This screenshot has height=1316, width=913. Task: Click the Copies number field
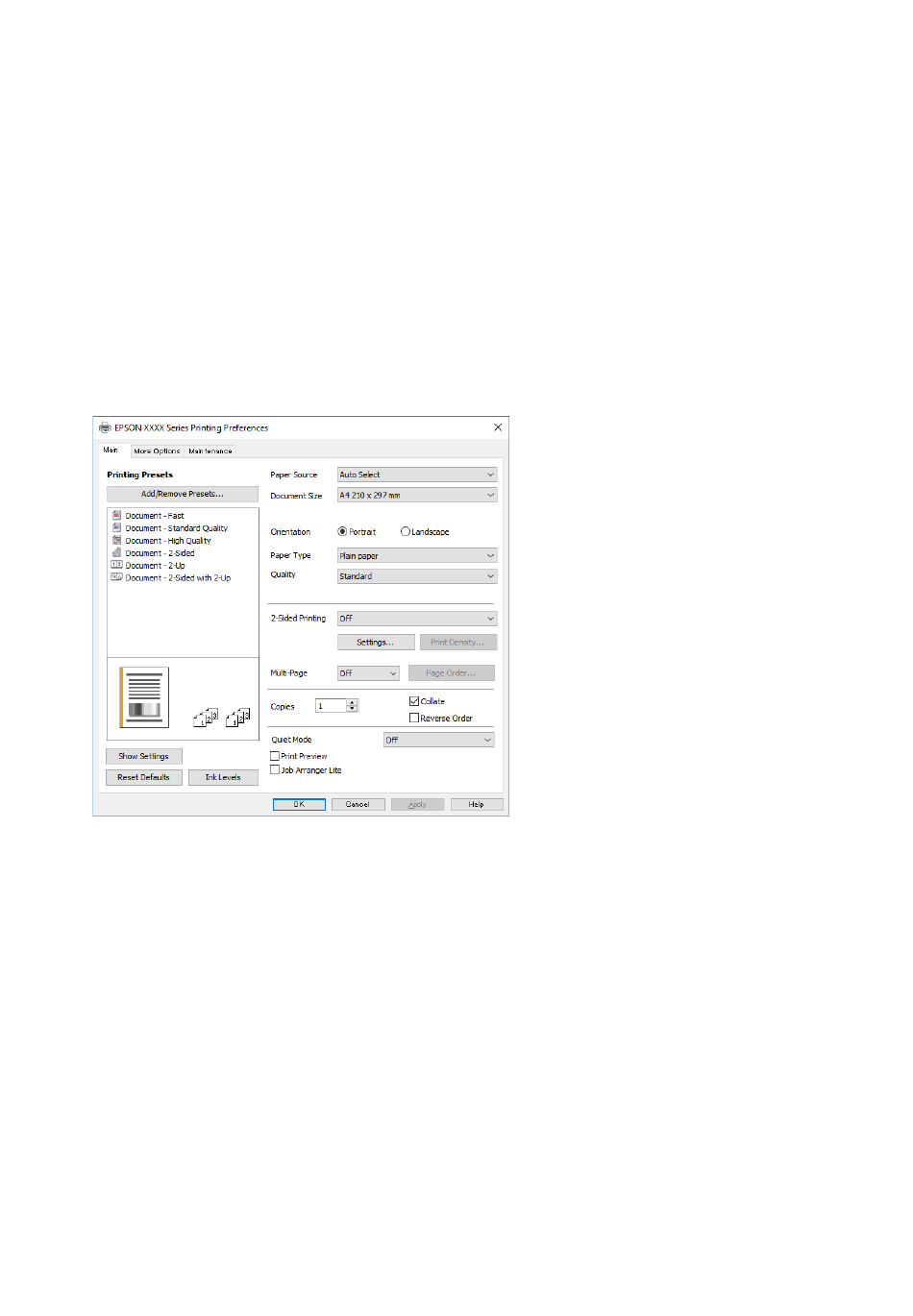pos(331,706)
